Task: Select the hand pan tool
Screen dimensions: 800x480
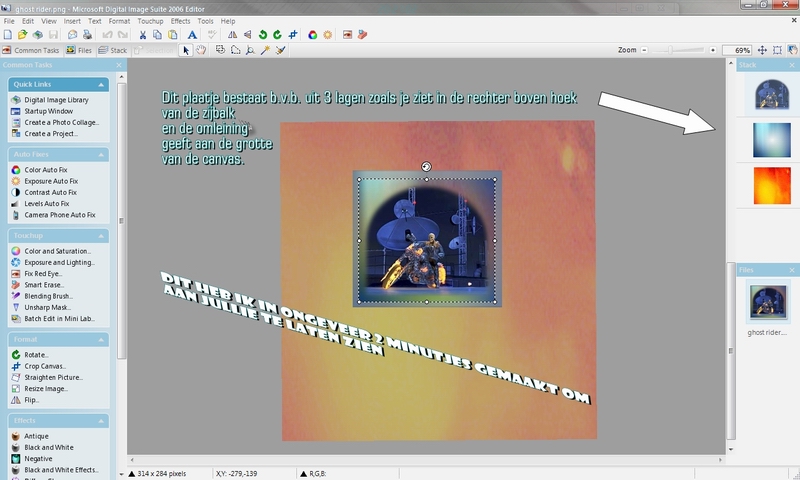Action: [x=201, y=49]
